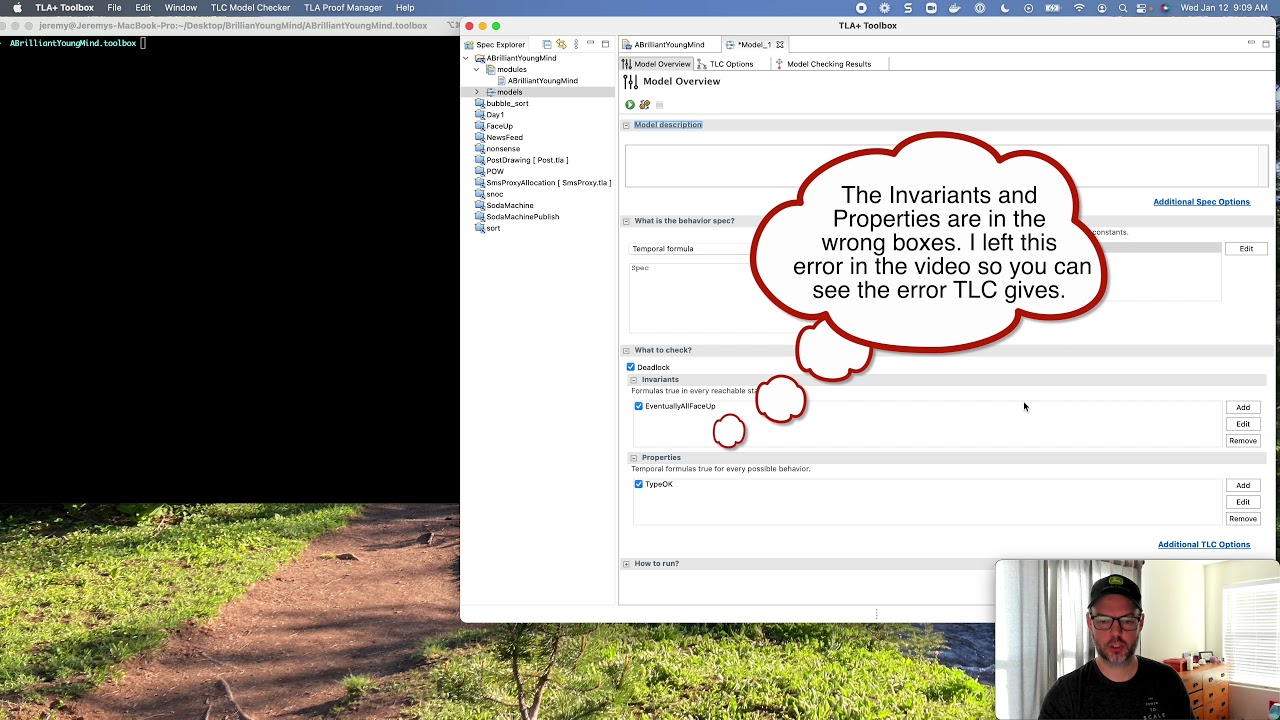Open Additional Spec Options link

[1201, 202]
